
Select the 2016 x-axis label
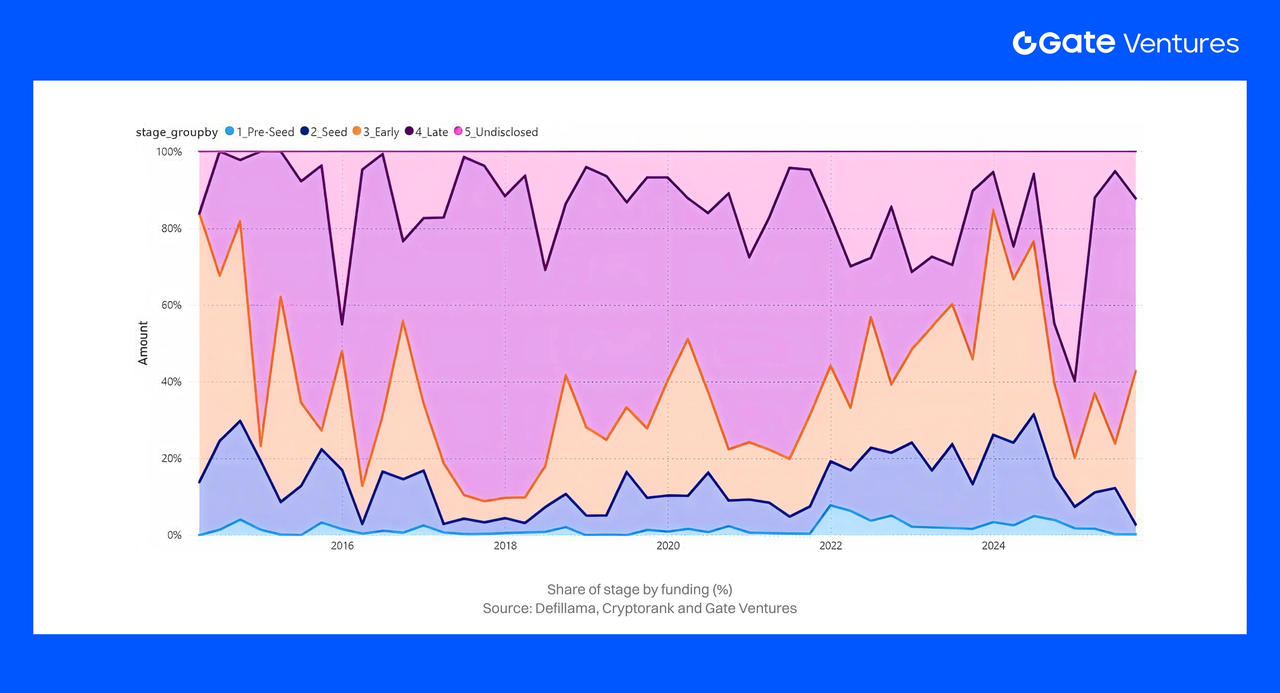(x=342, y=546)
